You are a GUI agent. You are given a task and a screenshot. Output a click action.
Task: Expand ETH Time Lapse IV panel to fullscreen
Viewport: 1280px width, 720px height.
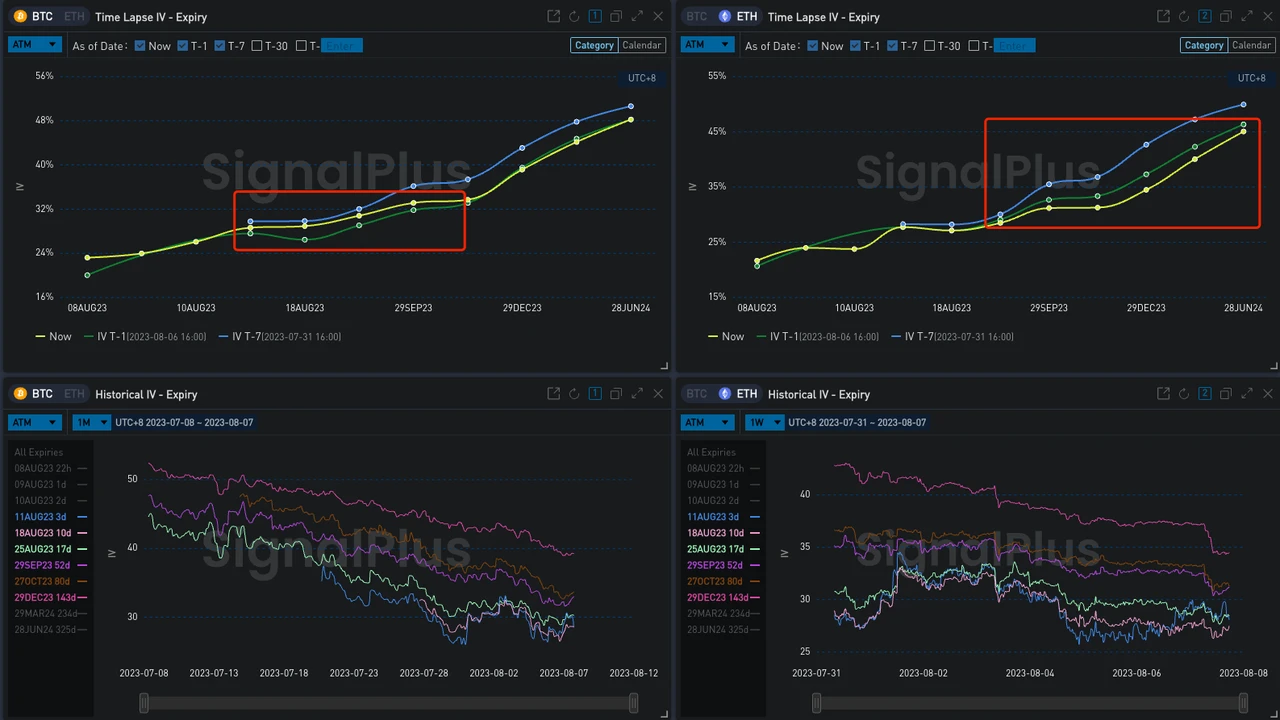coord(1246,17)
